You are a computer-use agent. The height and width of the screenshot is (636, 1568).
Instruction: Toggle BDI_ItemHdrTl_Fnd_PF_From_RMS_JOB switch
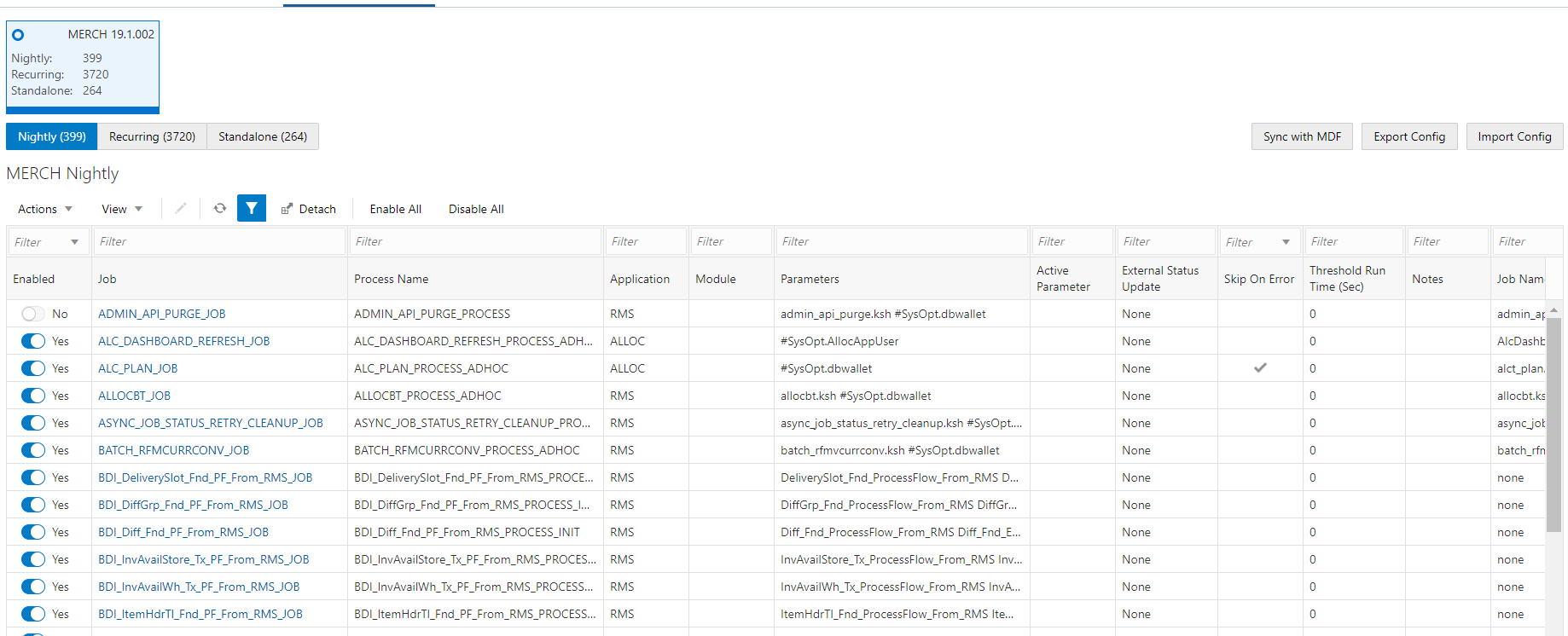pyautogui.click(x=33, y=614)
